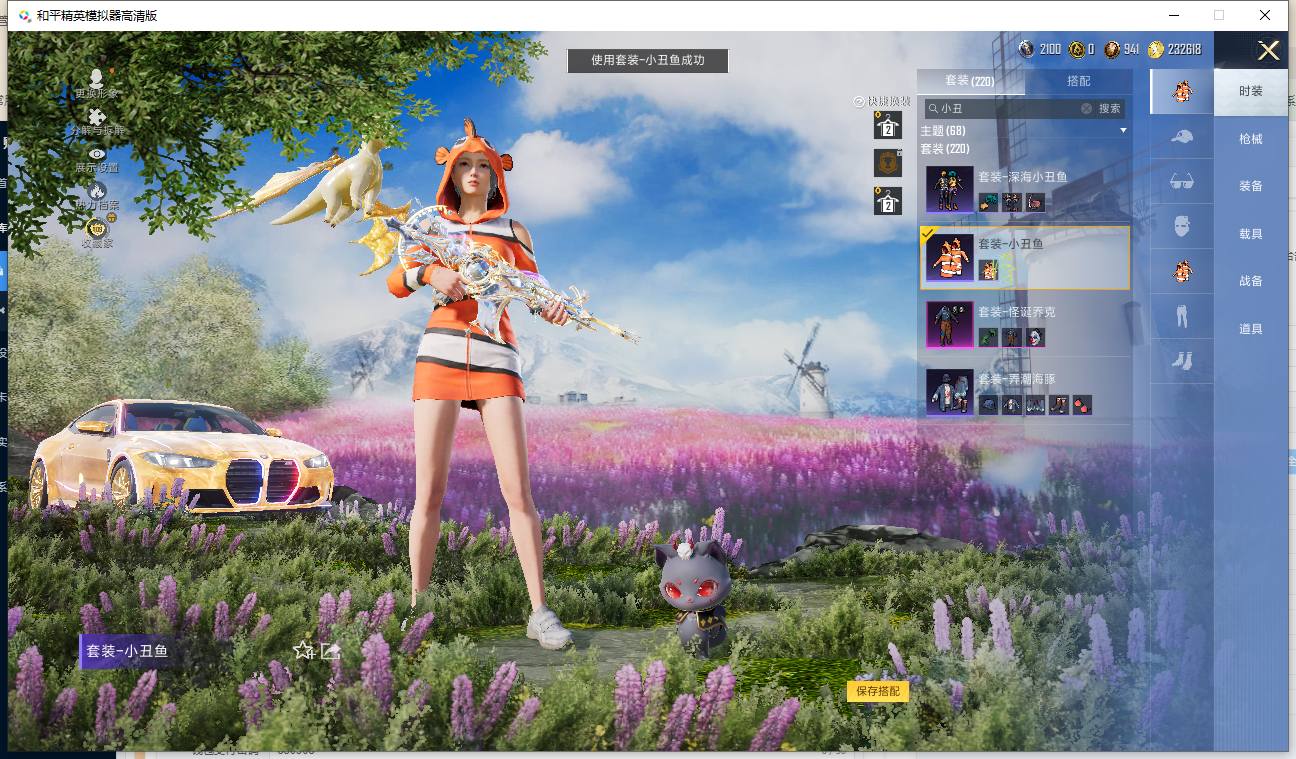Click the 套装-小丑鱼 name label at bottom left
The width and height of the screenshot is (1296, 759).
click(127, 651)
